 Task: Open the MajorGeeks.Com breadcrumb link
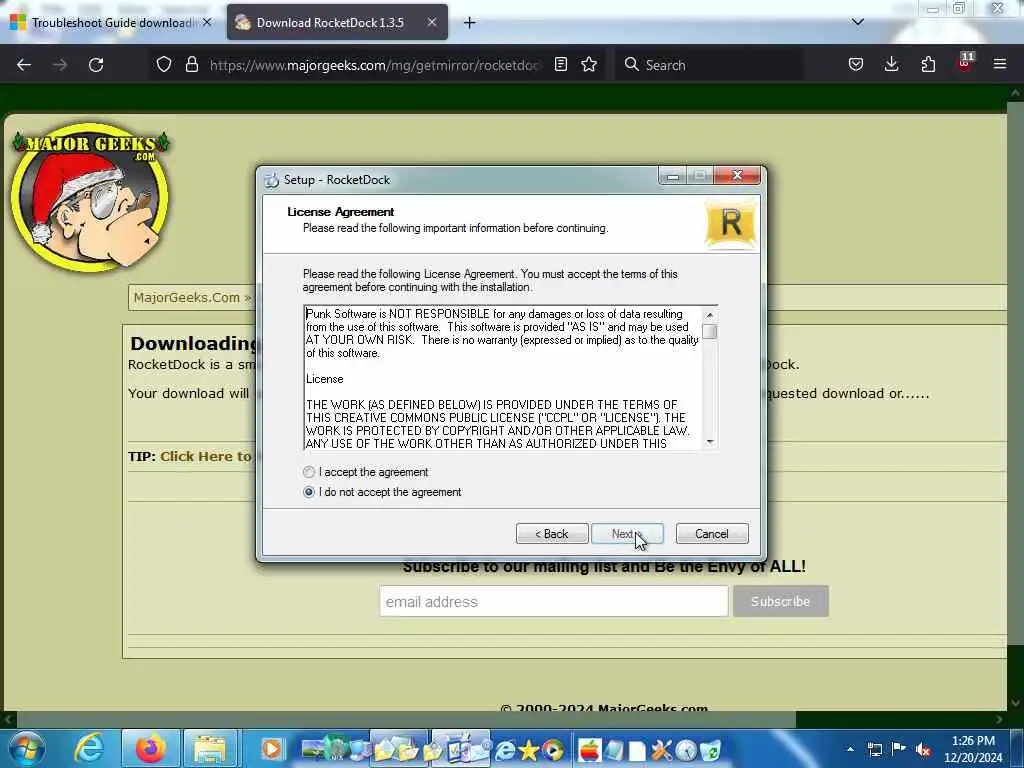(187, 298)
